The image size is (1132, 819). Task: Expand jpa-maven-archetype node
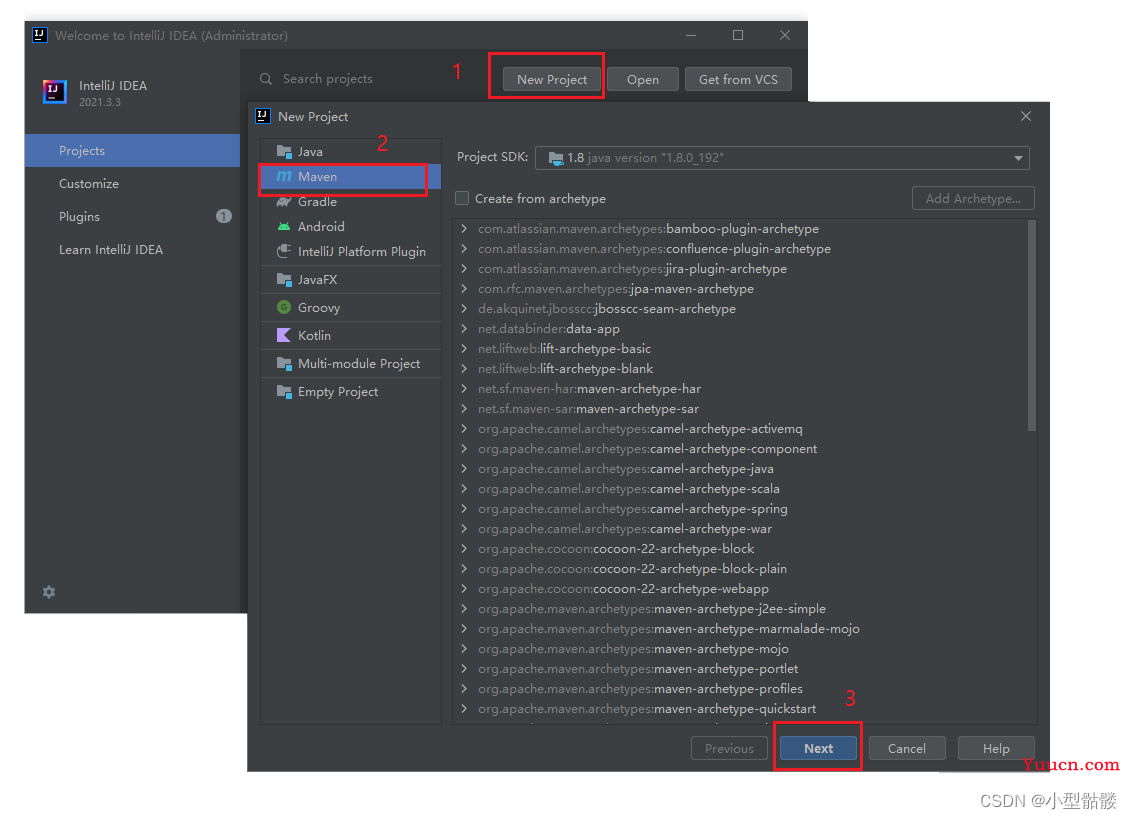(464, 289)
